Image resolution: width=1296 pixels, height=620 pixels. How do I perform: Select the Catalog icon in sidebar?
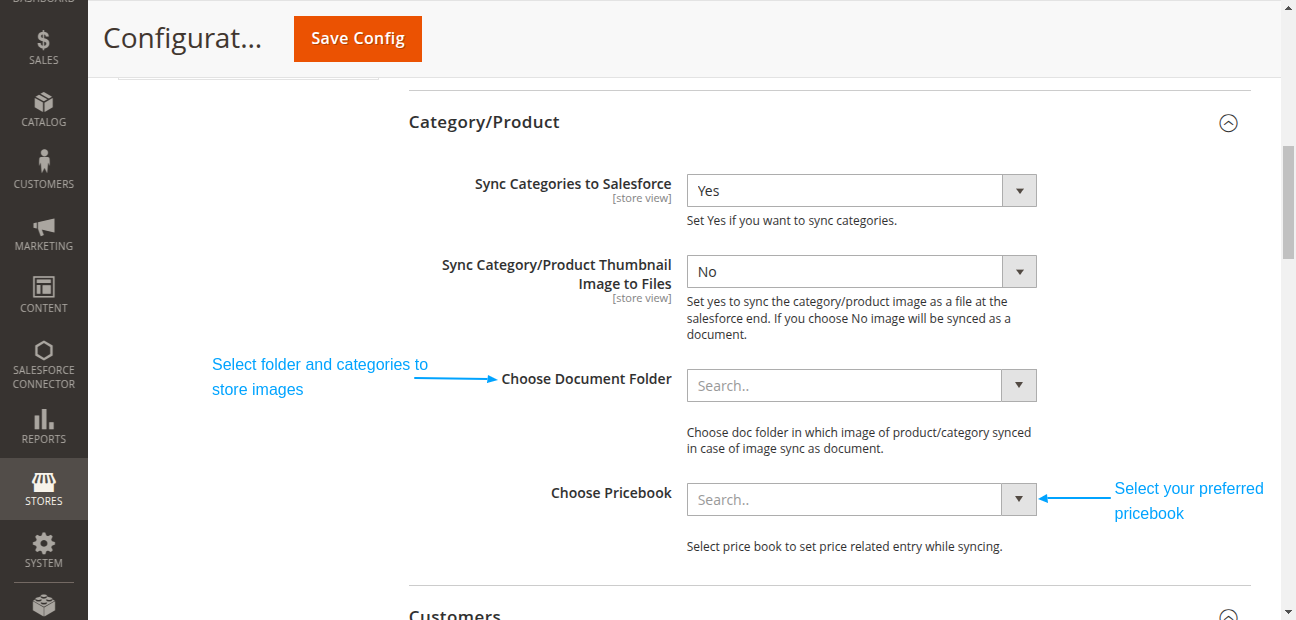[43, 105]
